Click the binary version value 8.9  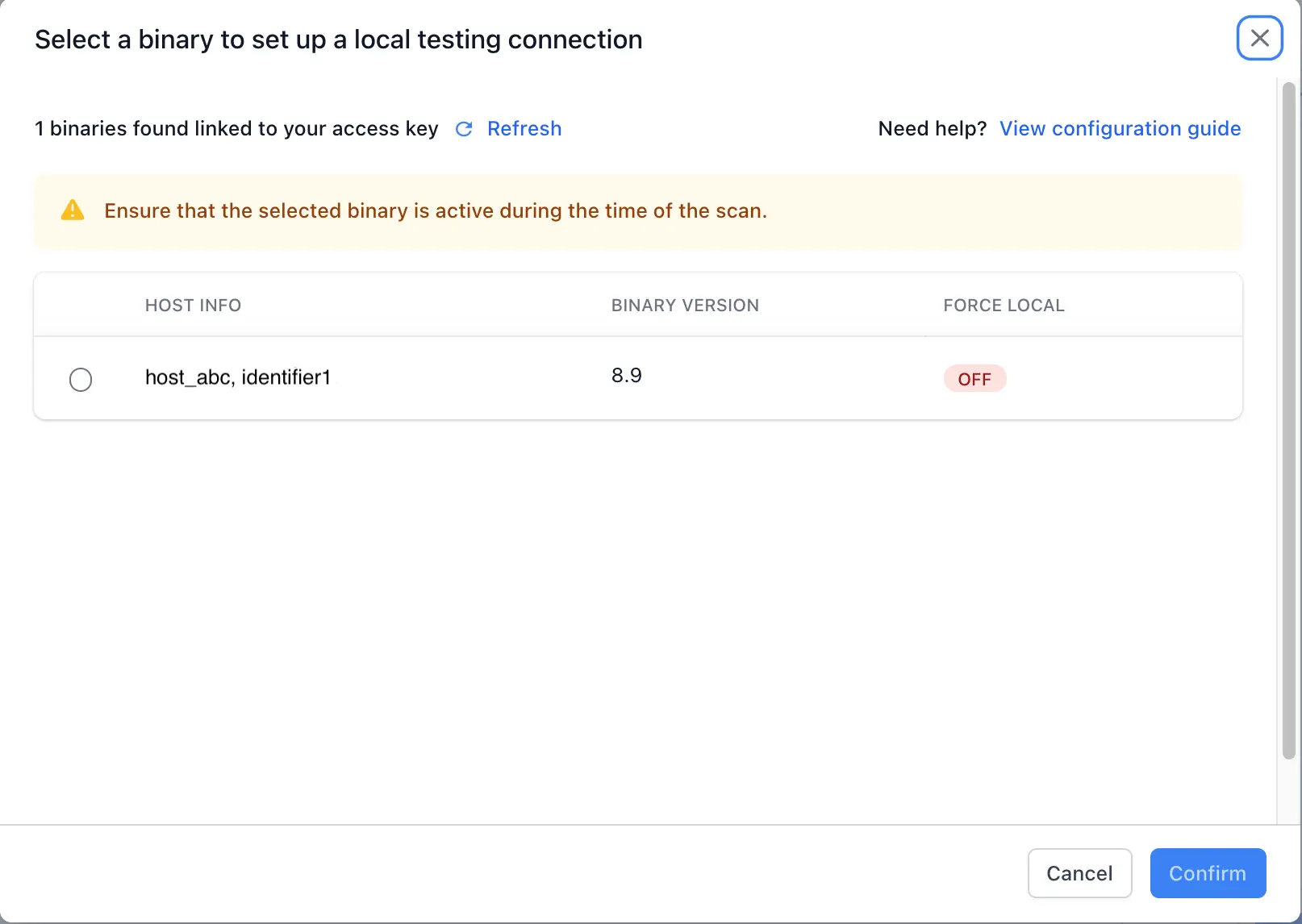627,376
